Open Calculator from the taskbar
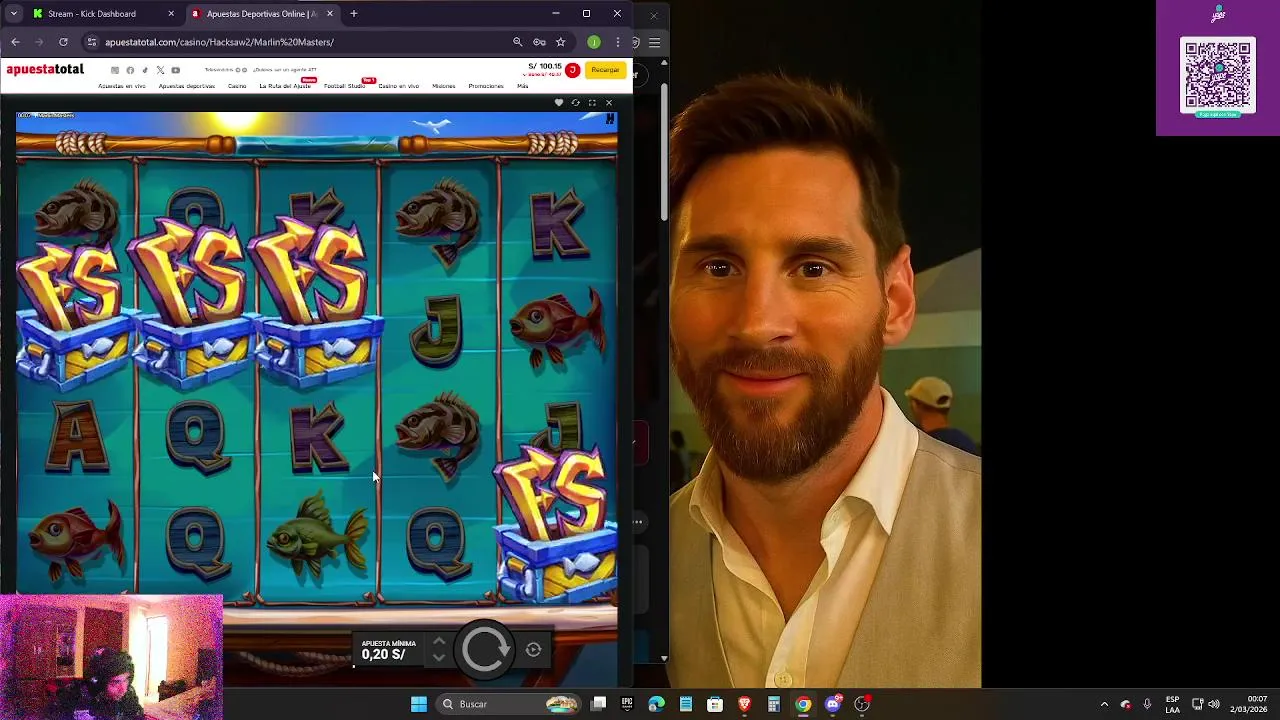This screenshot has height=720, width=1280. tap(773, 704)
